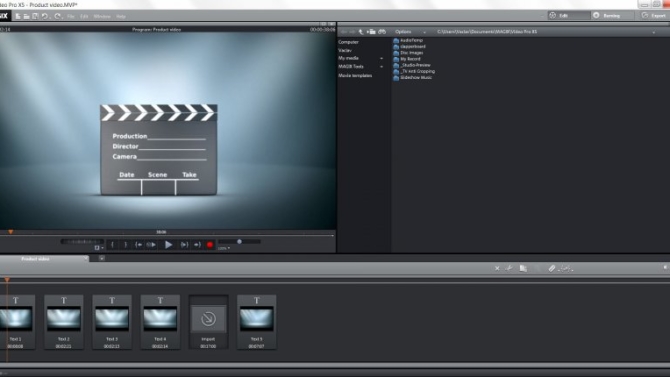Screen dimensions: 670x377
Task: Open the Window menu
Action: (102, 16)
